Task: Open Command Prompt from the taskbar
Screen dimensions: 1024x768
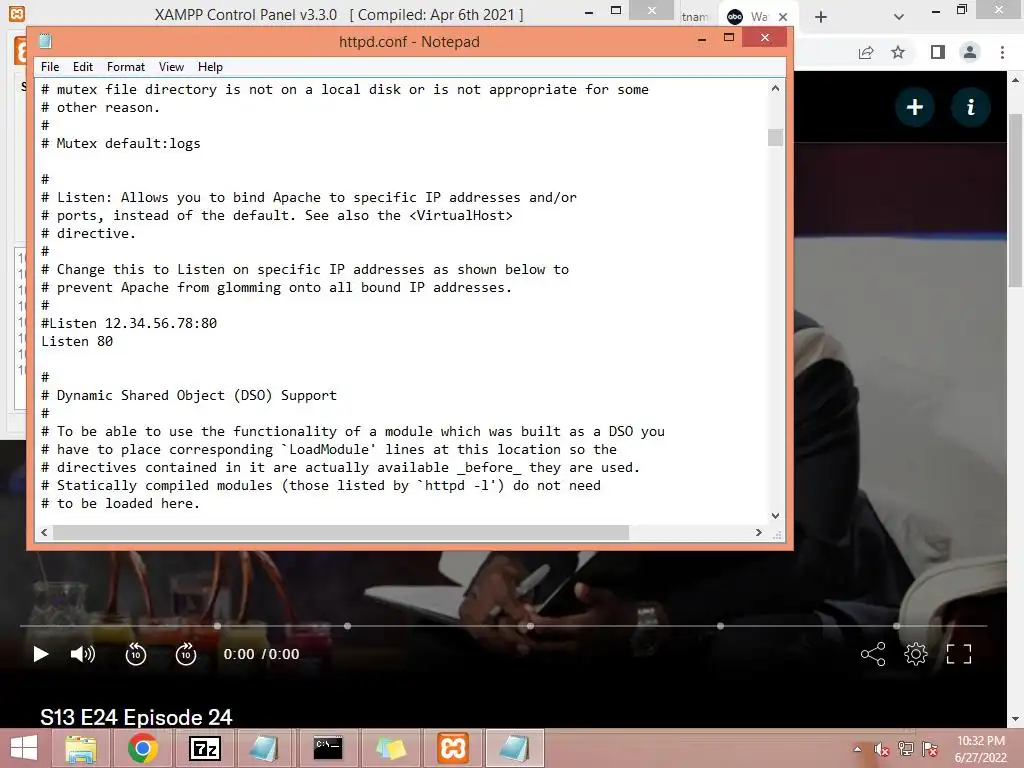Action: [x=328, y=748]
